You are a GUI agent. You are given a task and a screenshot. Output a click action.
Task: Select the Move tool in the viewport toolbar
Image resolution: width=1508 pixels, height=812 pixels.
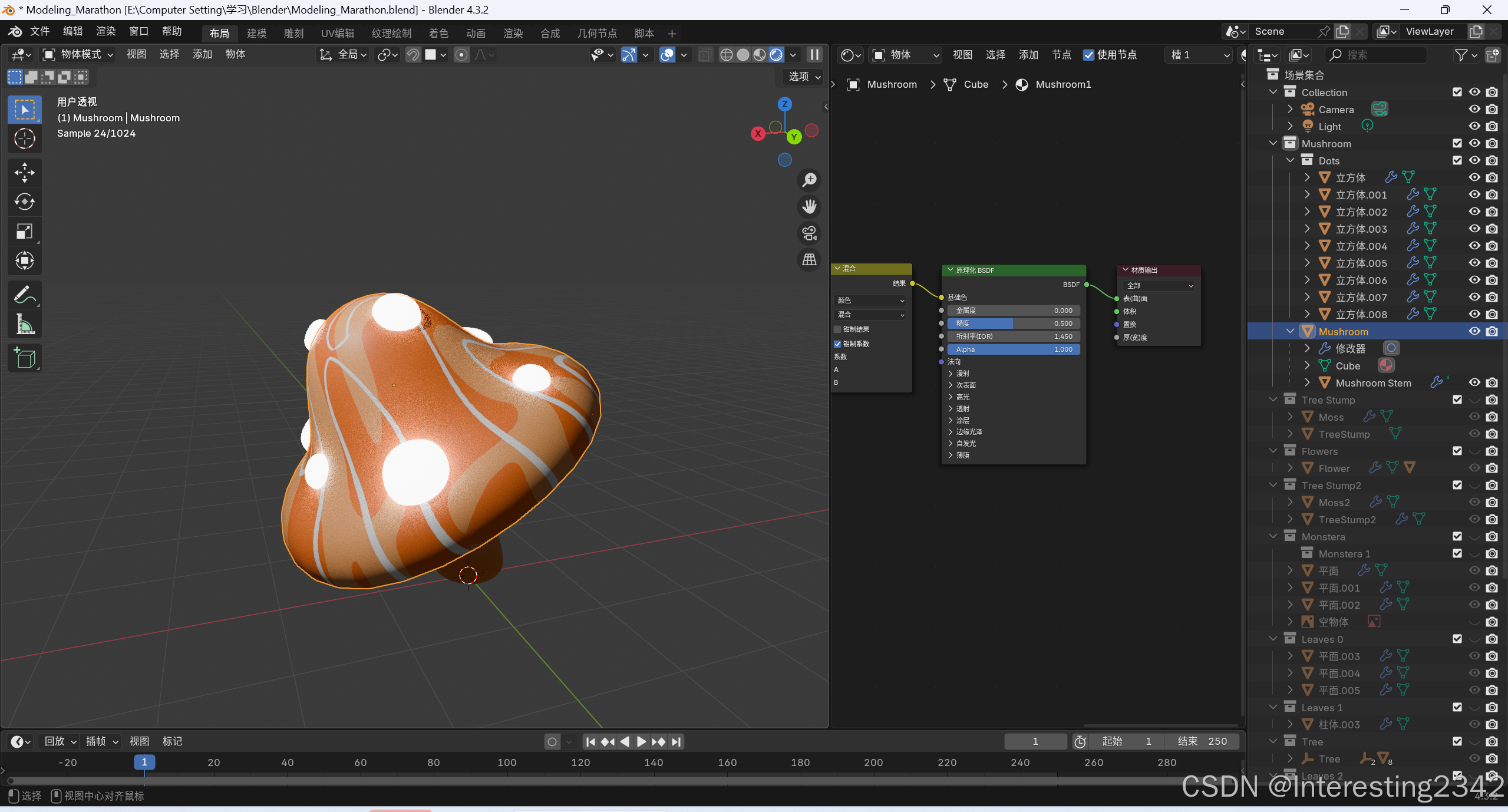24,173
